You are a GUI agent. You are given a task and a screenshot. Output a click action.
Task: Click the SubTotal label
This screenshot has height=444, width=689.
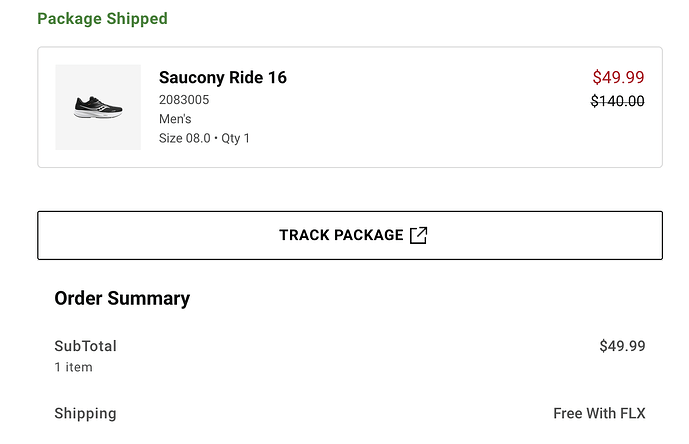[85, 346]
